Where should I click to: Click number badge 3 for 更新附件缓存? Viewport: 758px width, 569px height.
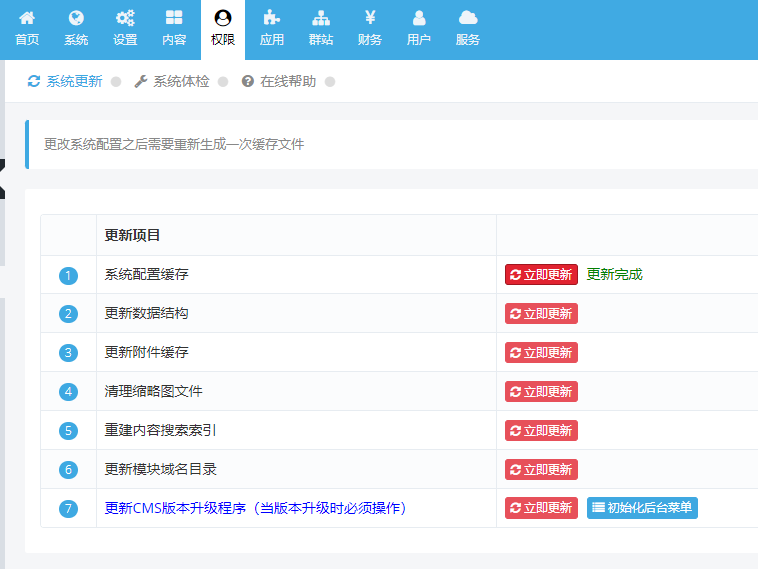point(68,353)
